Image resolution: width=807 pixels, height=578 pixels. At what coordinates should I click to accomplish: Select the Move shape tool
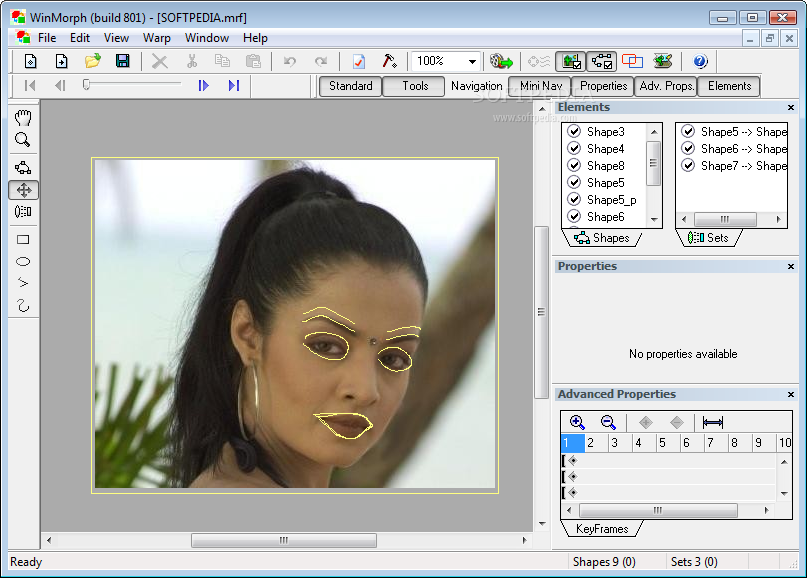click(x=23, y=190)
